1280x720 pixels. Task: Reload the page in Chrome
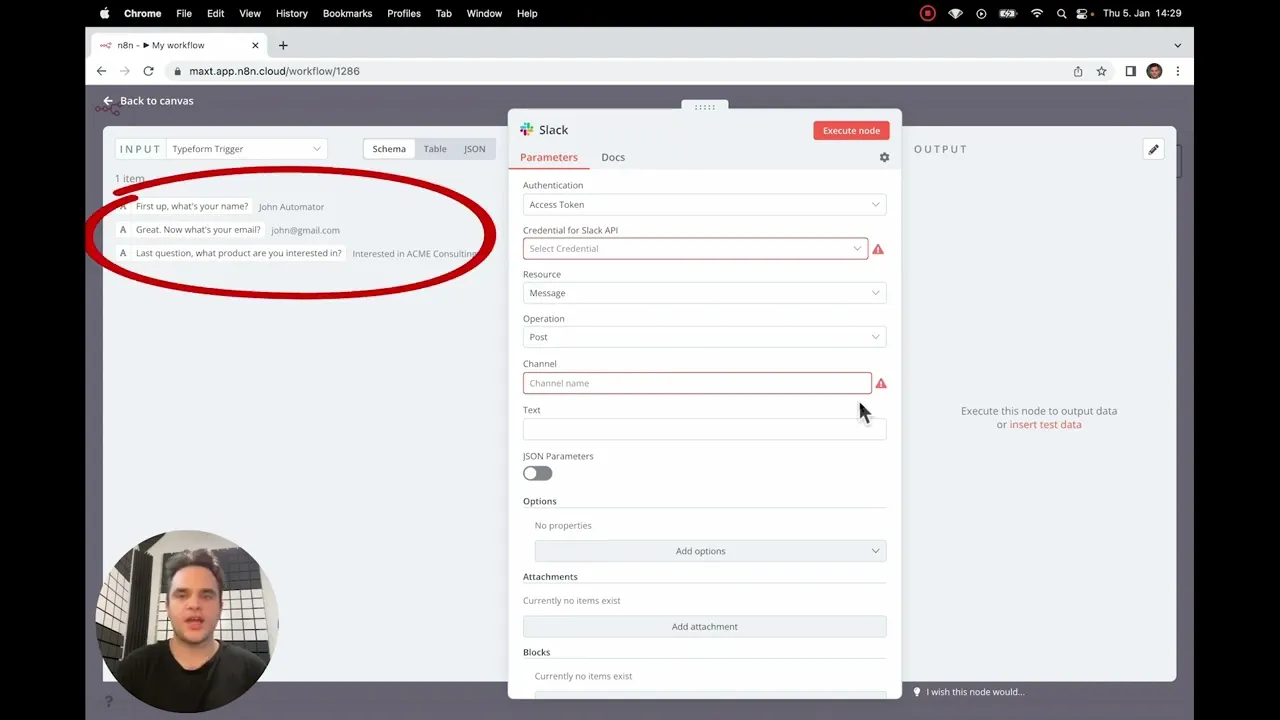tap(148, 71)
